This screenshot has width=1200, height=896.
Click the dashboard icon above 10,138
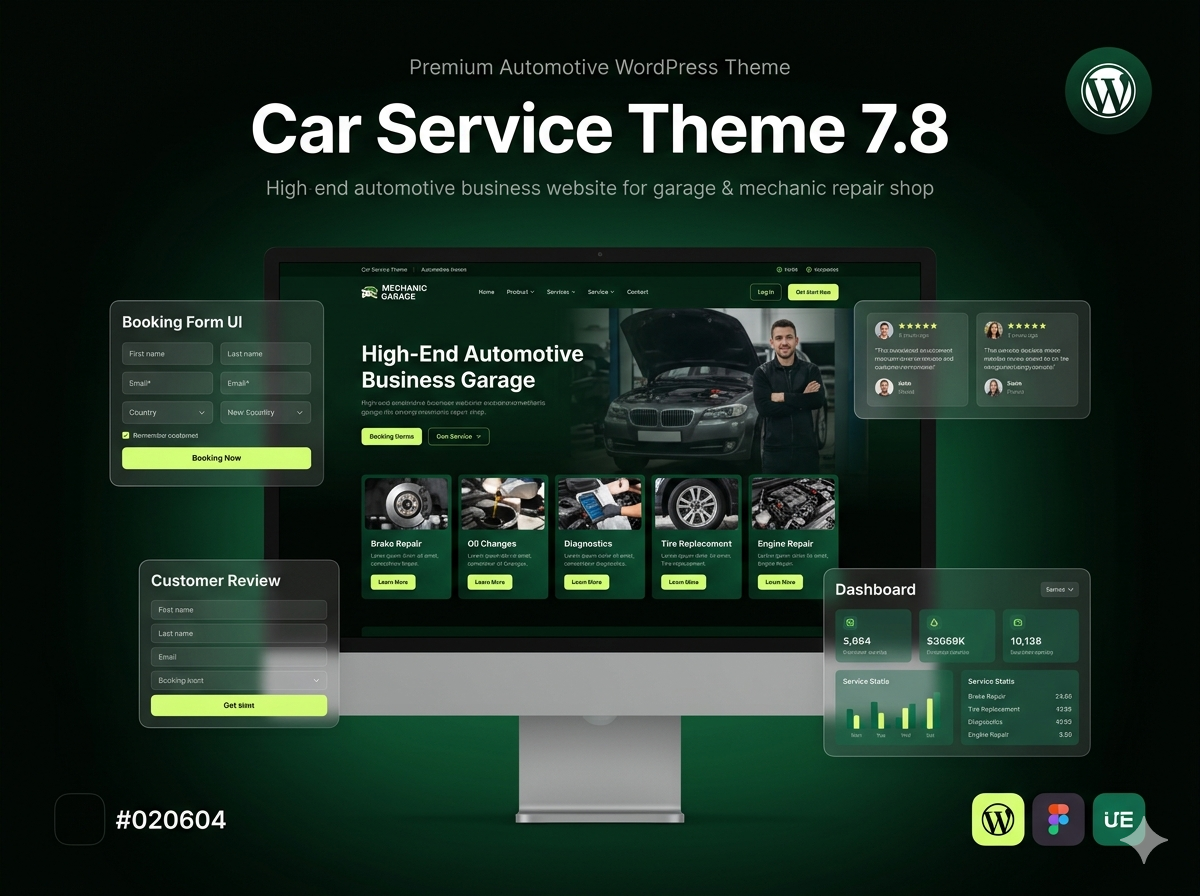pyautogui.click(x=1017, y=622)
